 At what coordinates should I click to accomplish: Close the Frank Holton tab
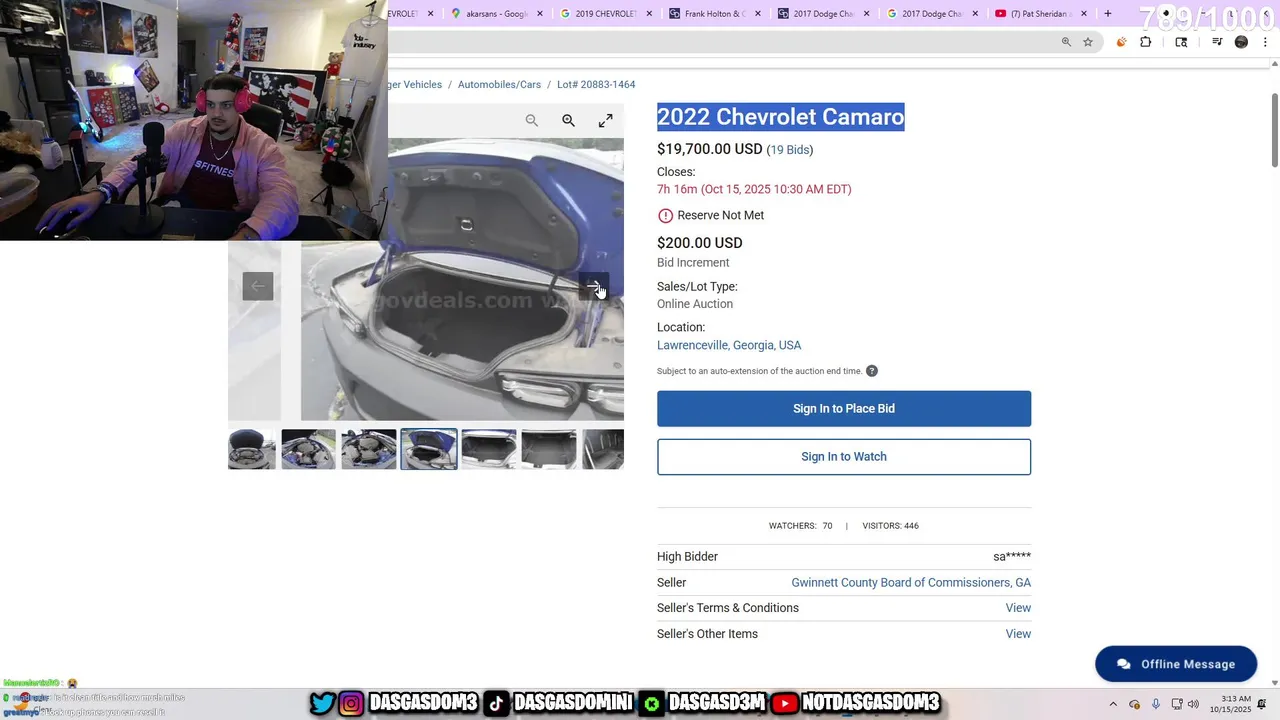coord(757,14)
